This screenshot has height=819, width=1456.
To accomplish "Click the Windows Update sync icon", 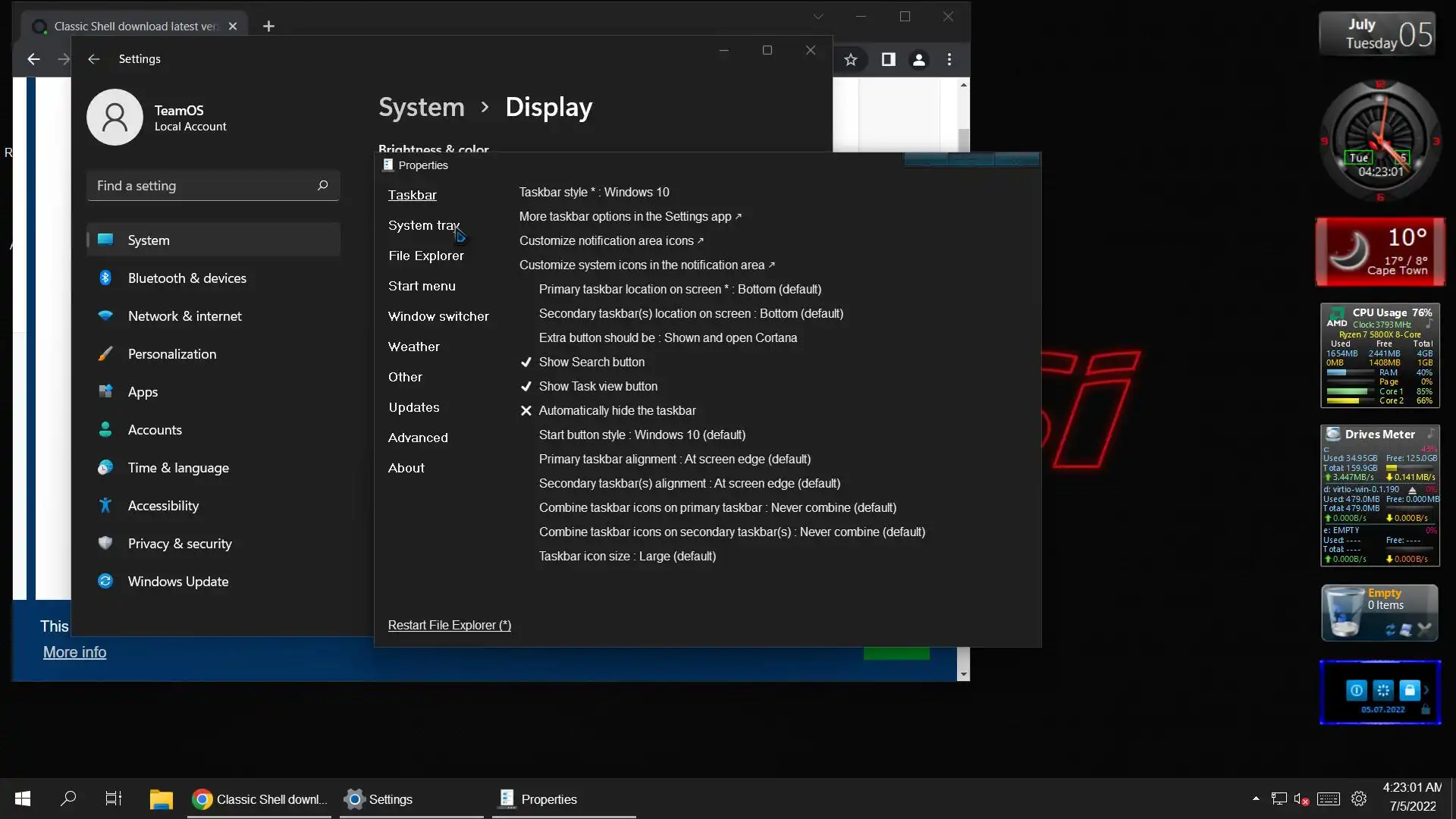I will [105, 581].
